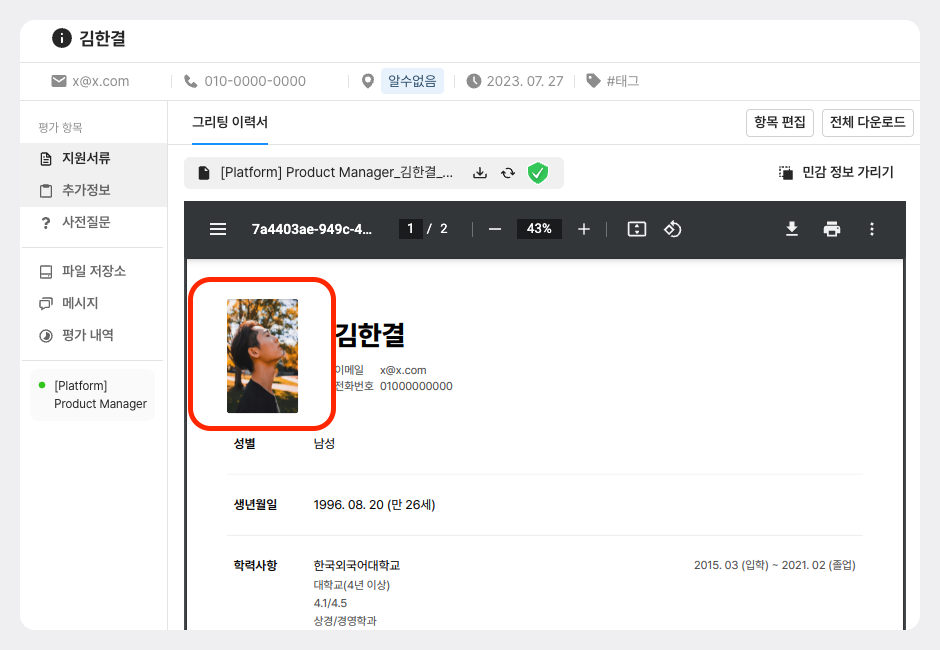Open the 사전질문 sidebar item
Screen dimensions: 940x650
pyautogui.click(x=94, y=222)
